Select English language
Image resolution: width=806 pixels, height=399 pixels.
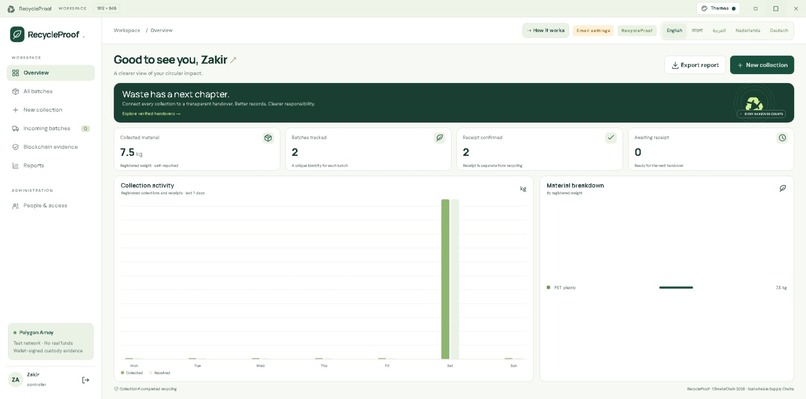(x=674, y=30)
